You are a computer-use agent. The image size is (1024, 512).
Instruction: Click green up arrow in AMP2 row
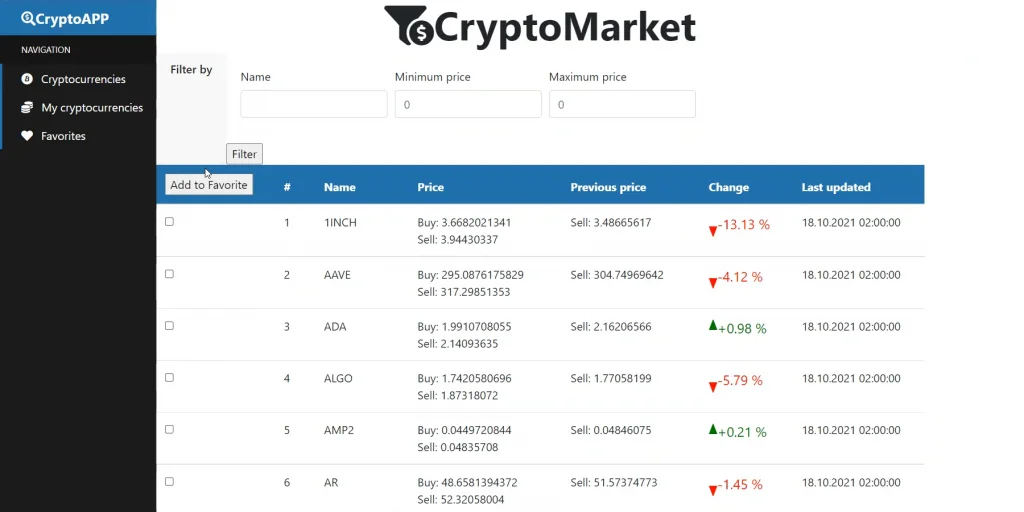tap(712, 428)
